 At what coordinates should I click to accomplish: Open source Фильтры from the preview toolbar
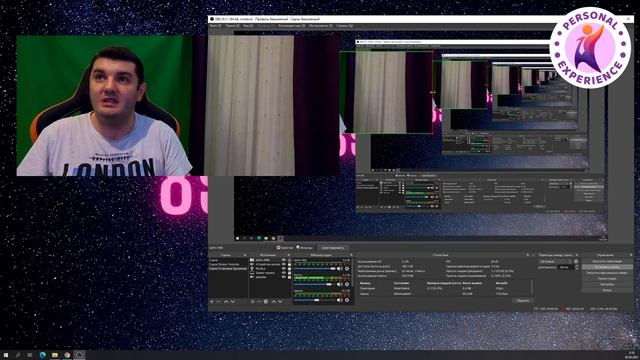pyautogui.click(x=305, y=247)
